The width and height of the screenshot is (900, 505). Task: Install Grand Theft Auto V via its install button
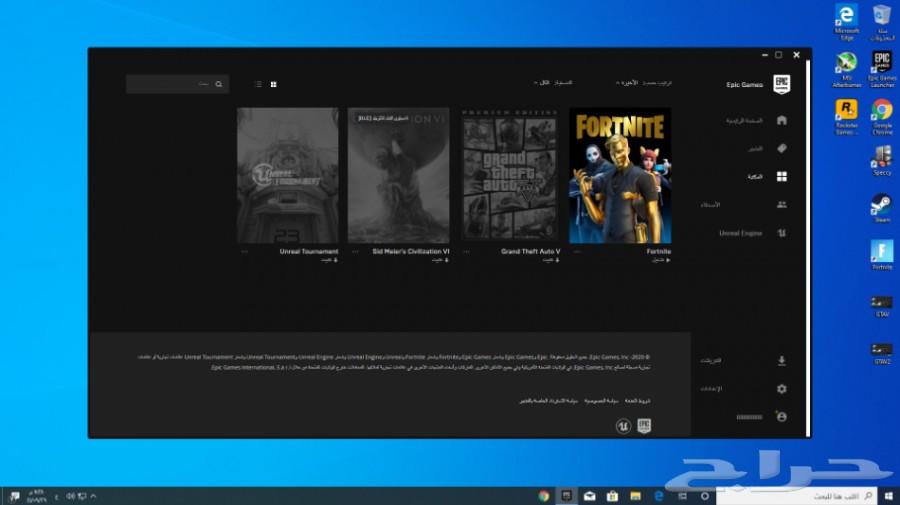(551, 260)
